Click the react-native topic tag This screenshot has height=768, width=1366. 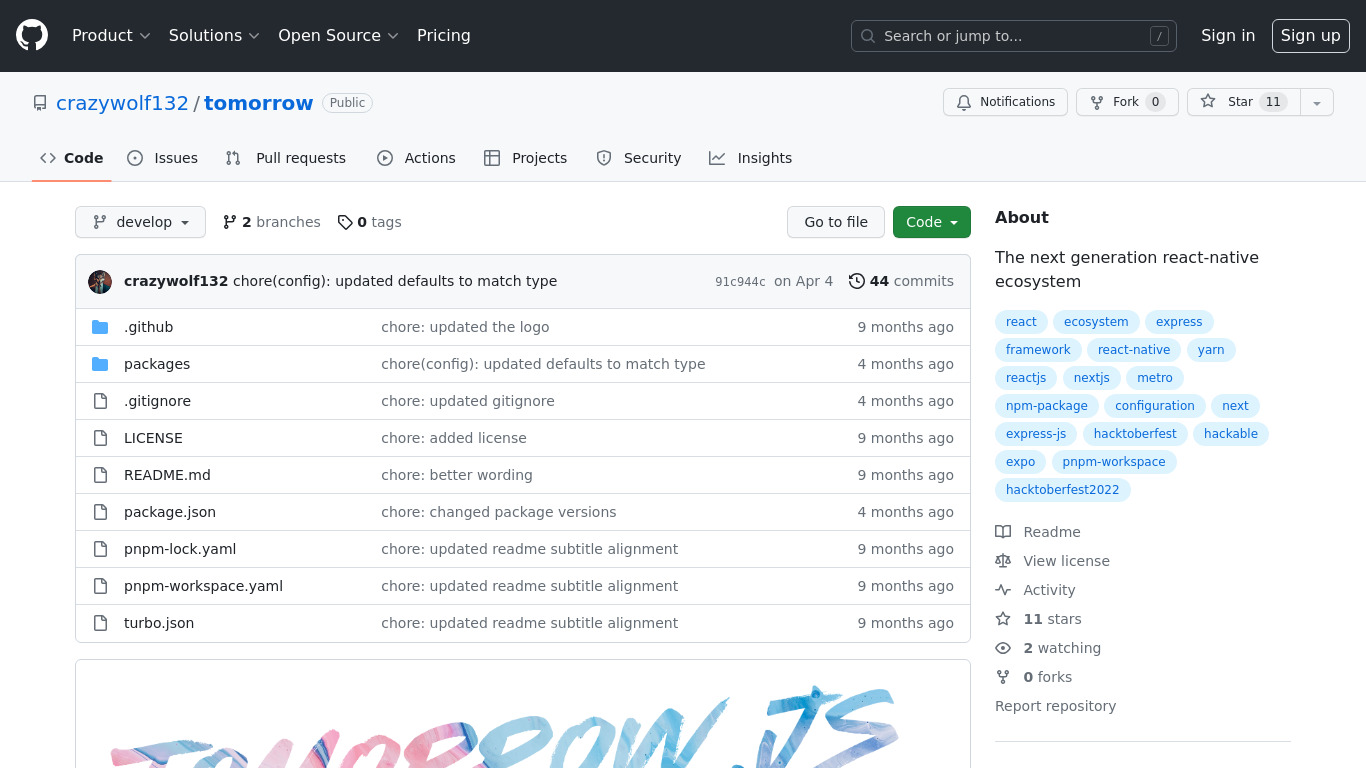(x=1134, y=350)
